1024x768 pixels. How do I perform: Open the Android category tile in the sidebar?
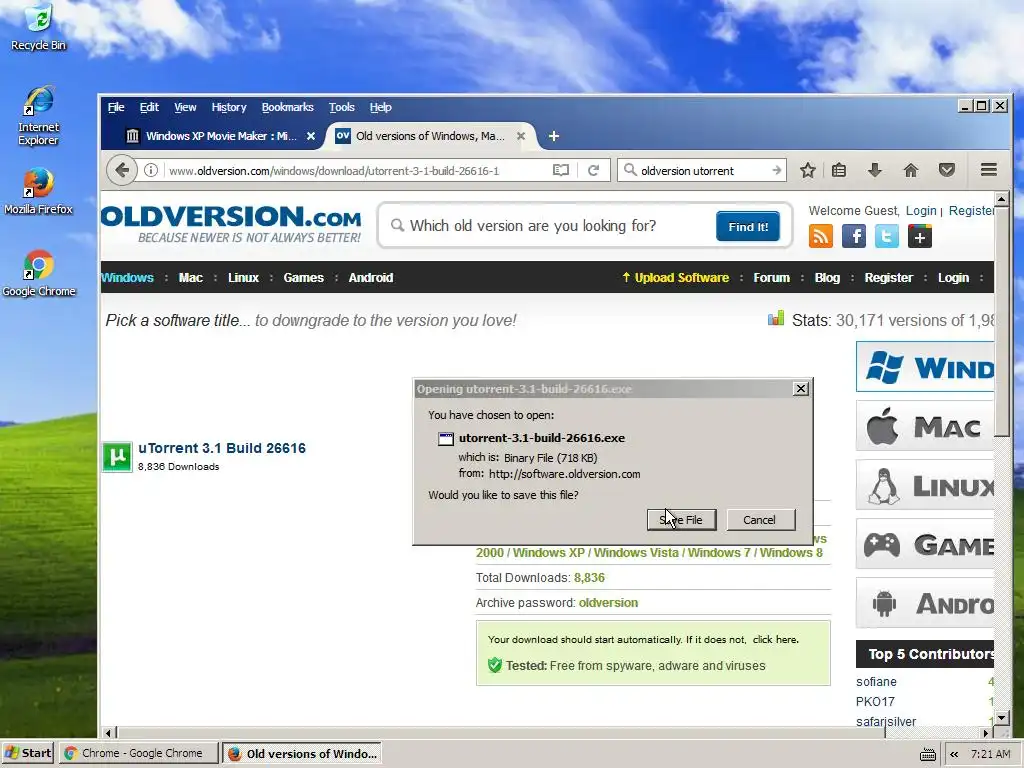(x=925, y=603)
